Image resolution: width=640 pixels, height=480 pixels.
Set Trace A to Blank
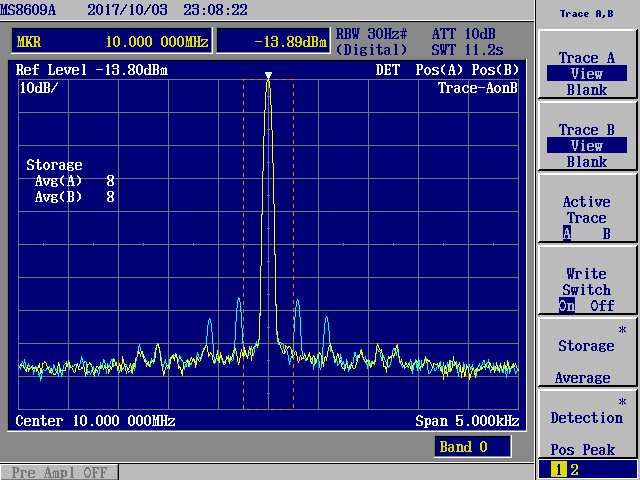(x=587, y=90)
